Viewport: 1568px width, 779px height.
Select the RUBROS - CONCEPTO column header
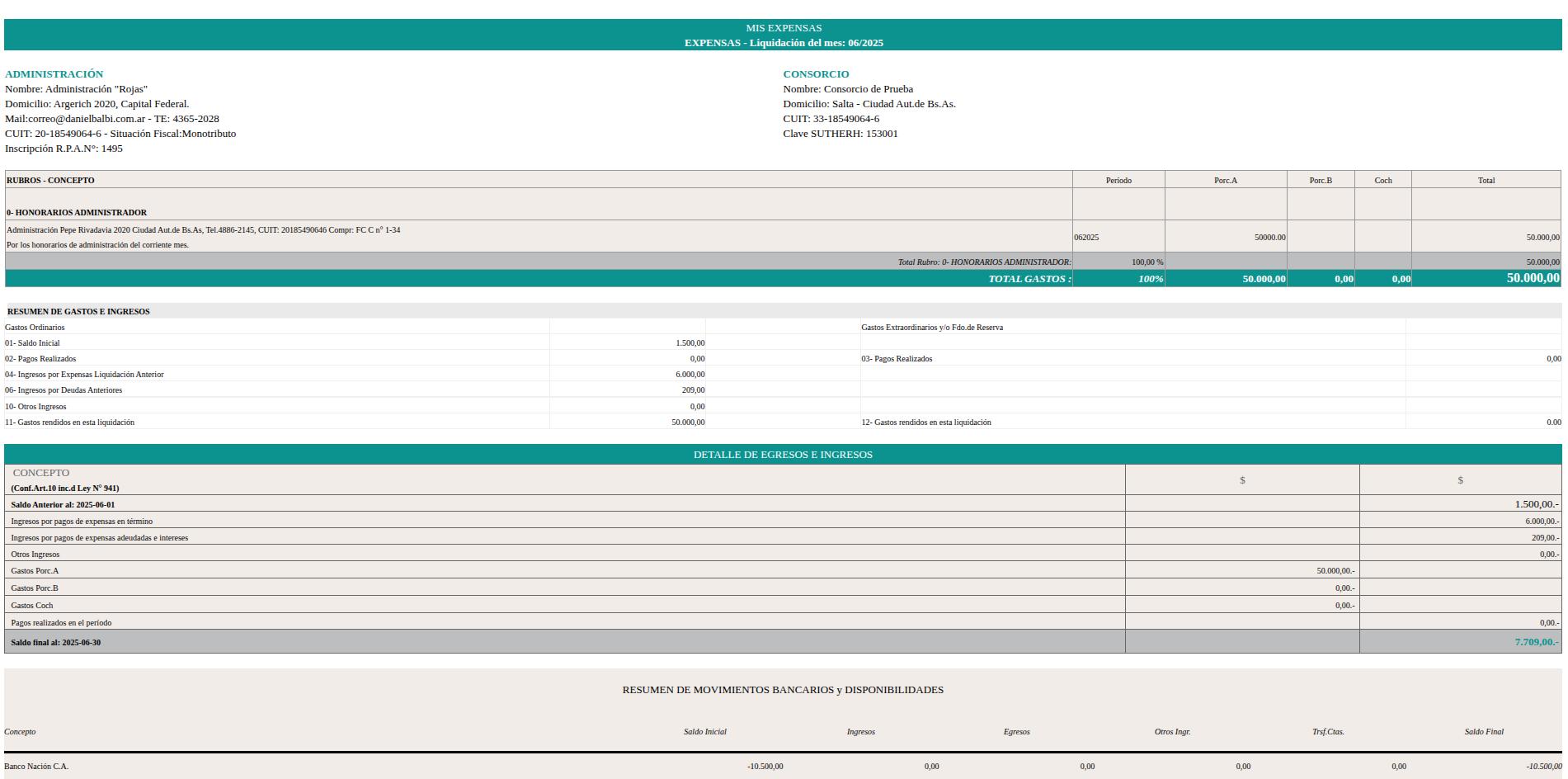coord(49,179)
